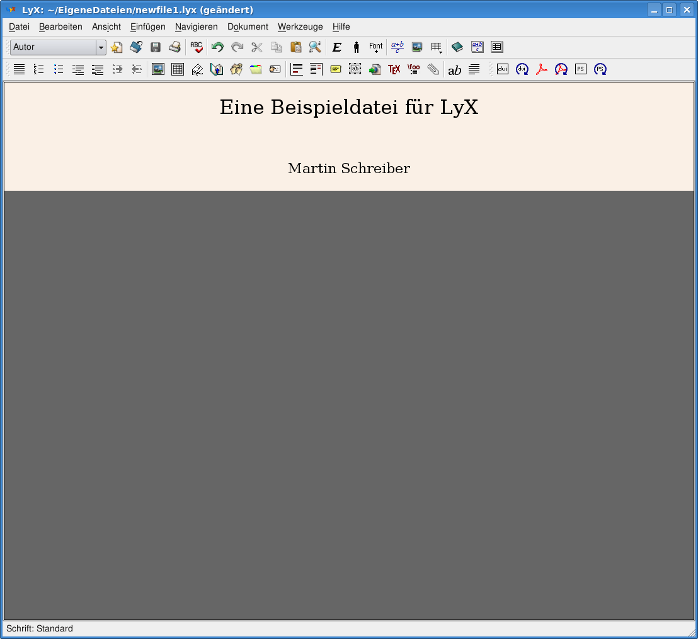
Task: Click the print document icon
Action: pos(175,47)
